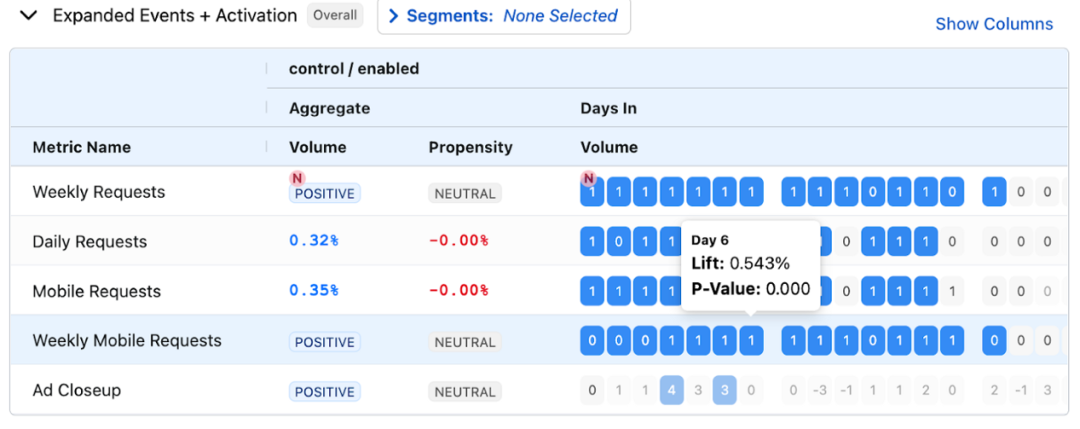
Task: Select NEUTRAL badge in Weekly Mobile Requests row
Action: point(465,342)
